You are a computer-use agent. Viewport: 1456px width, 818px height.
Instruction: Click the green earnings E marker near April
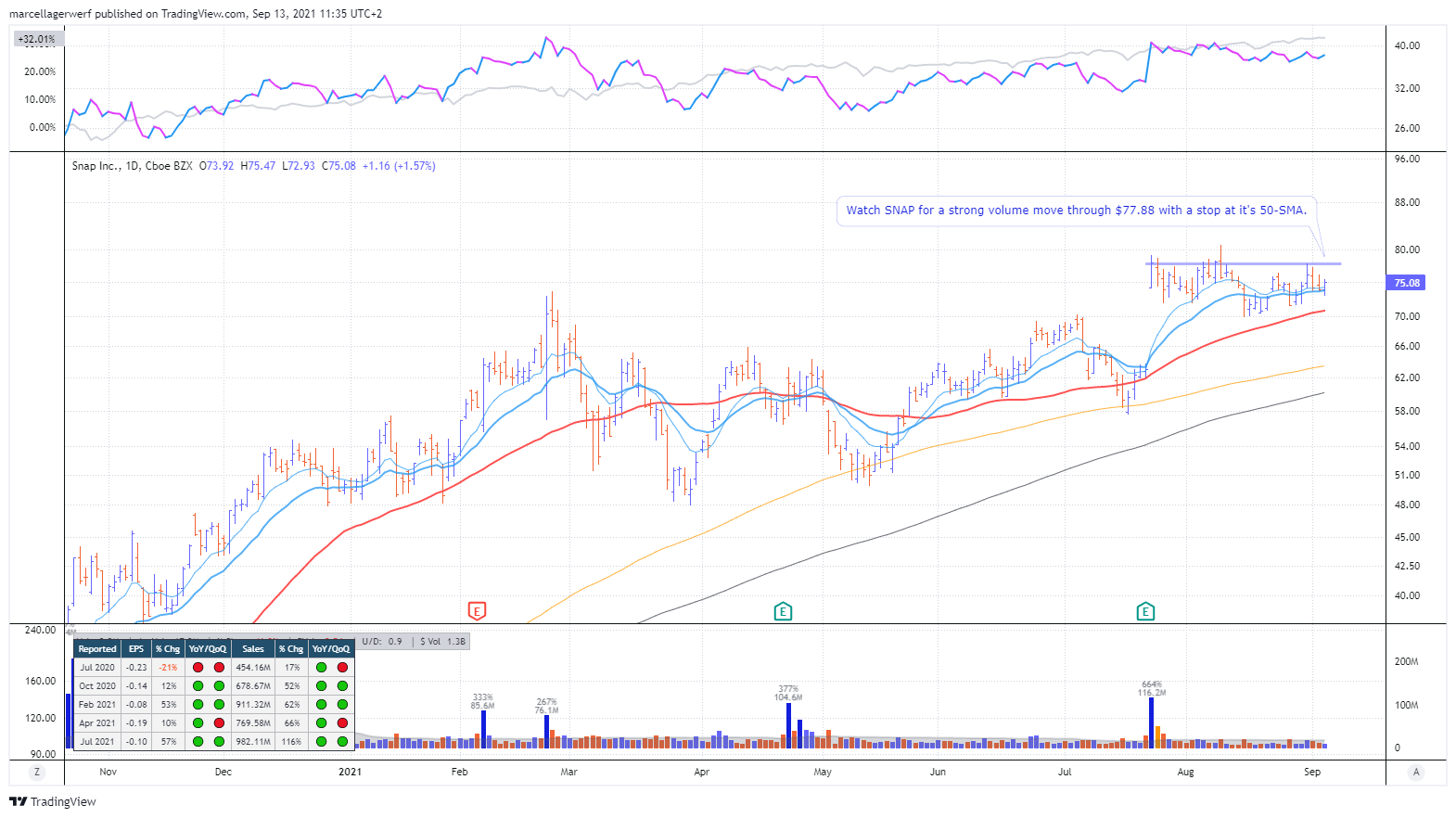pos(783,611)
